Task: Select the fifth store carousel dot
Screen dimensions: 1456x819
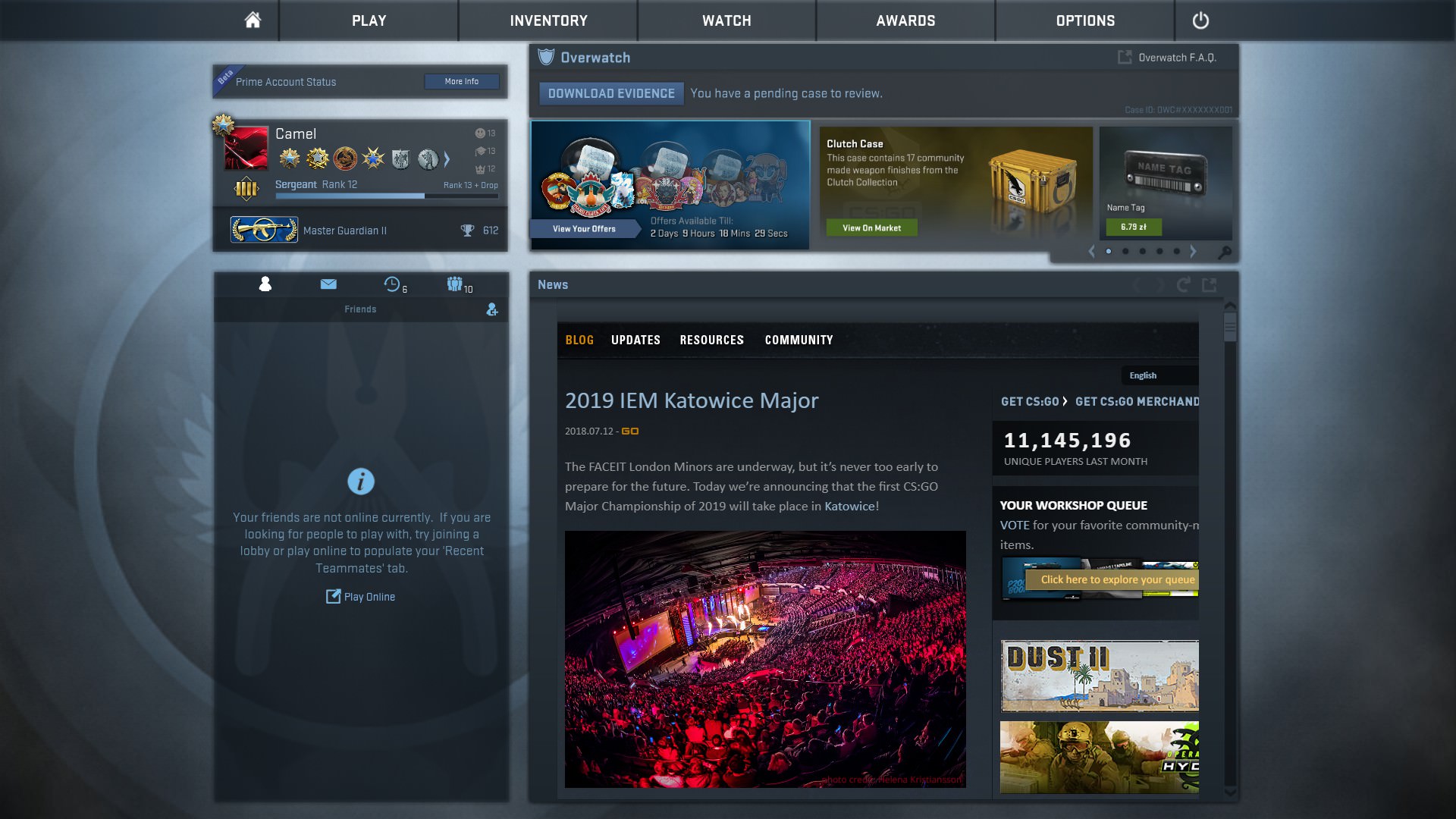Action: (1177, 251)
